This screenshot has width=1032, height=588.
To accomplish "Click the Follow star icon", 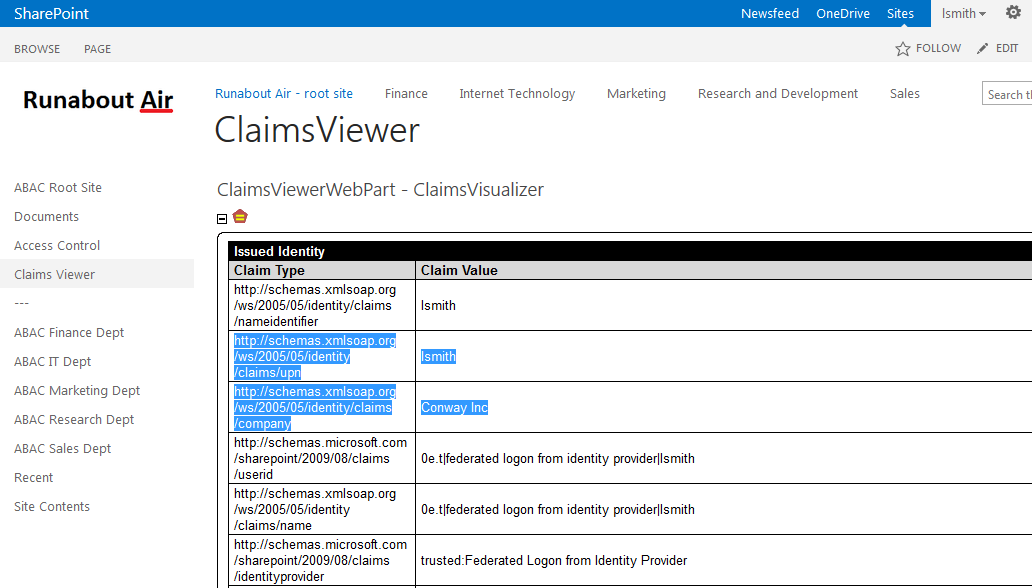I will (902, 49).
